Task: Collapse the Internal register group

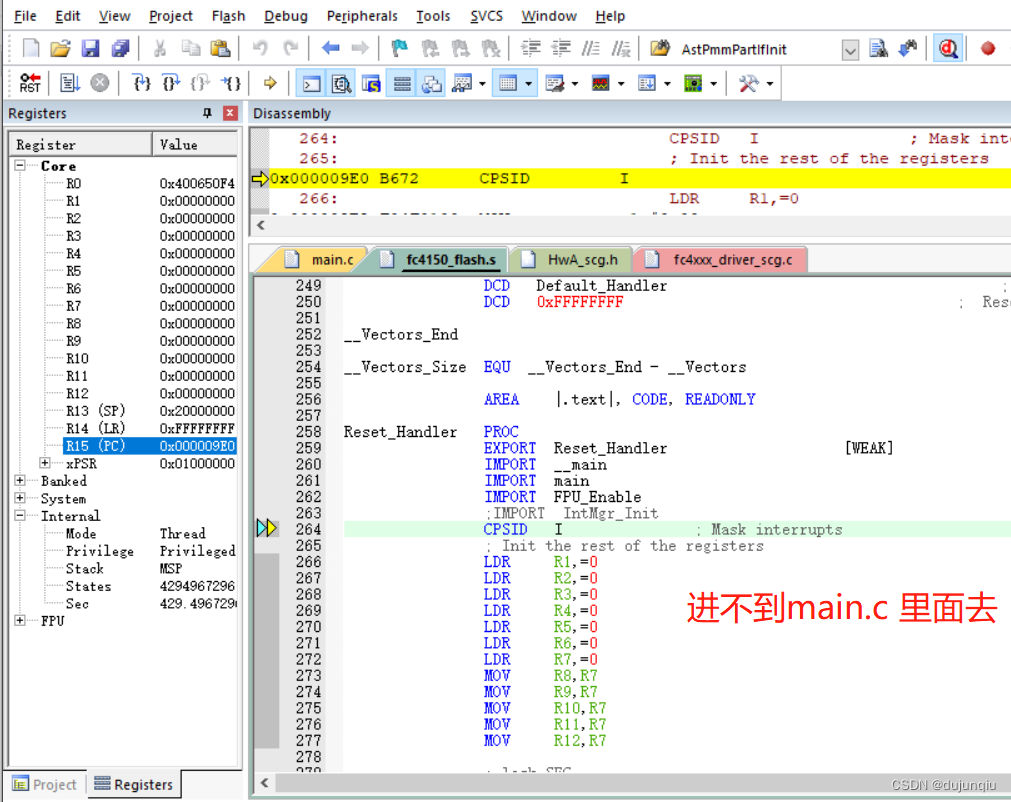Action: pyautogui.click(x=20, y=515)
